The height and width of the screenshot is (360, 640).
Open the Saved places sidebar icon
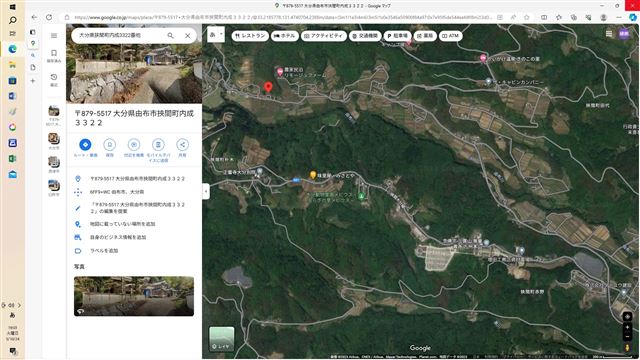click(x=54, y=56)
